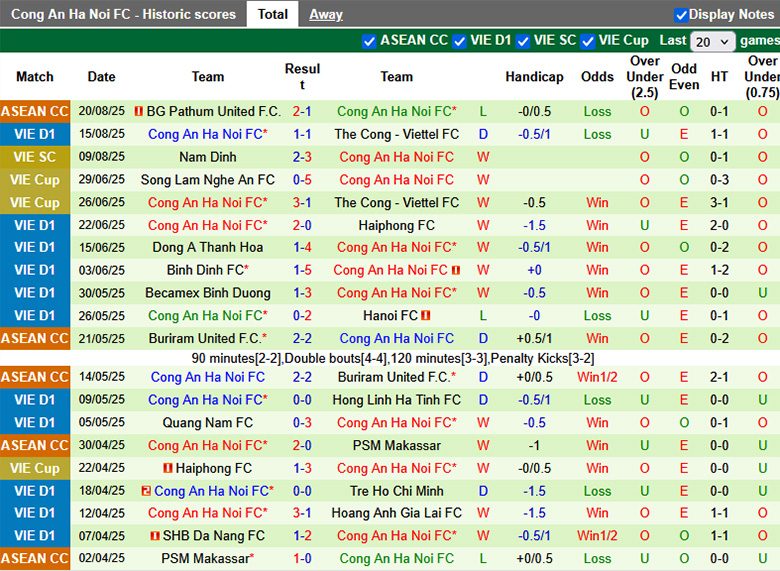The height and width of the screenshot is (571, 780).
Task: Click Win1/2 odds on 14/05/25 row
Action: pyautogui.click(x=597, y=377)
